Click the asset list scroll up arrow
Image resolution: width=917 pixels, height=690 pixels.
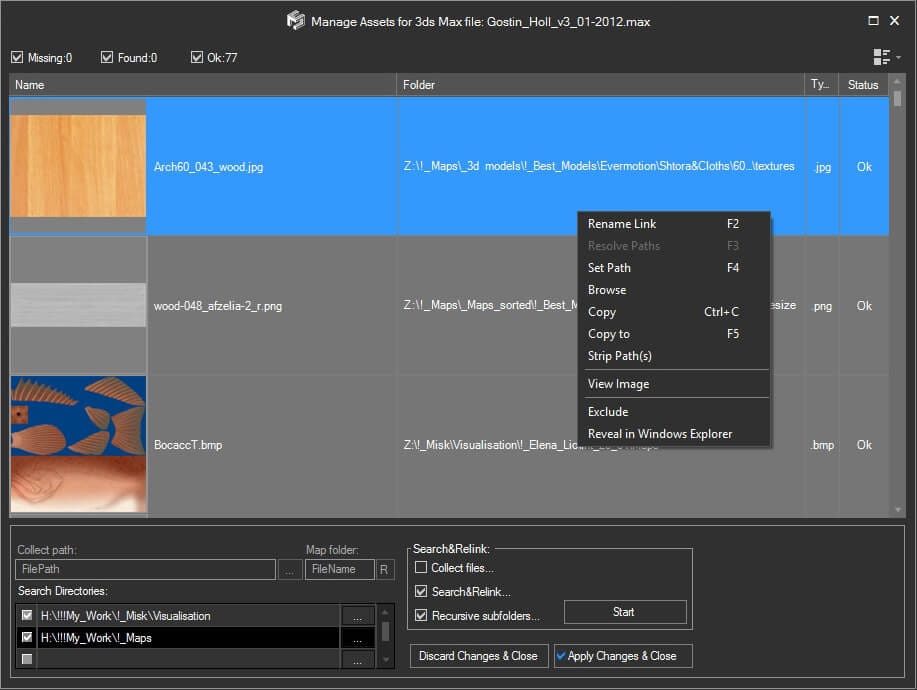coord(897,81)
